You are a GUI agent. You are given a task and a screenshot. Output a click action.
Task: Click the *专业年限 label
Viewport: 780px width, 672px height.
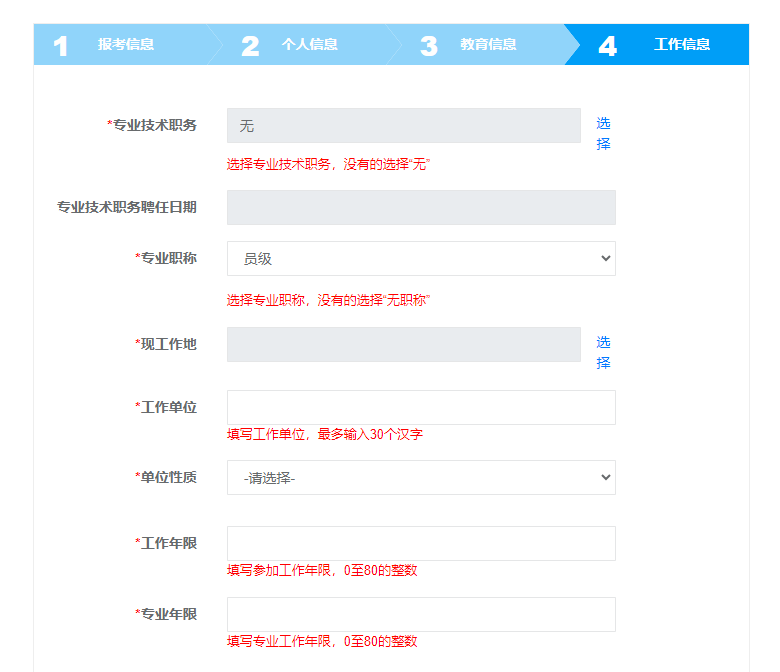(x=166, y=614)
